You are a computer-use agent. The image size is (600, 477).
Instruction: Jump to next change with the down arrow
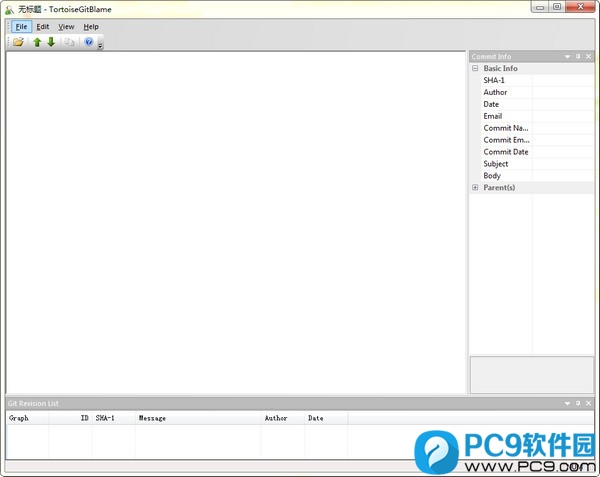[51, 42]
